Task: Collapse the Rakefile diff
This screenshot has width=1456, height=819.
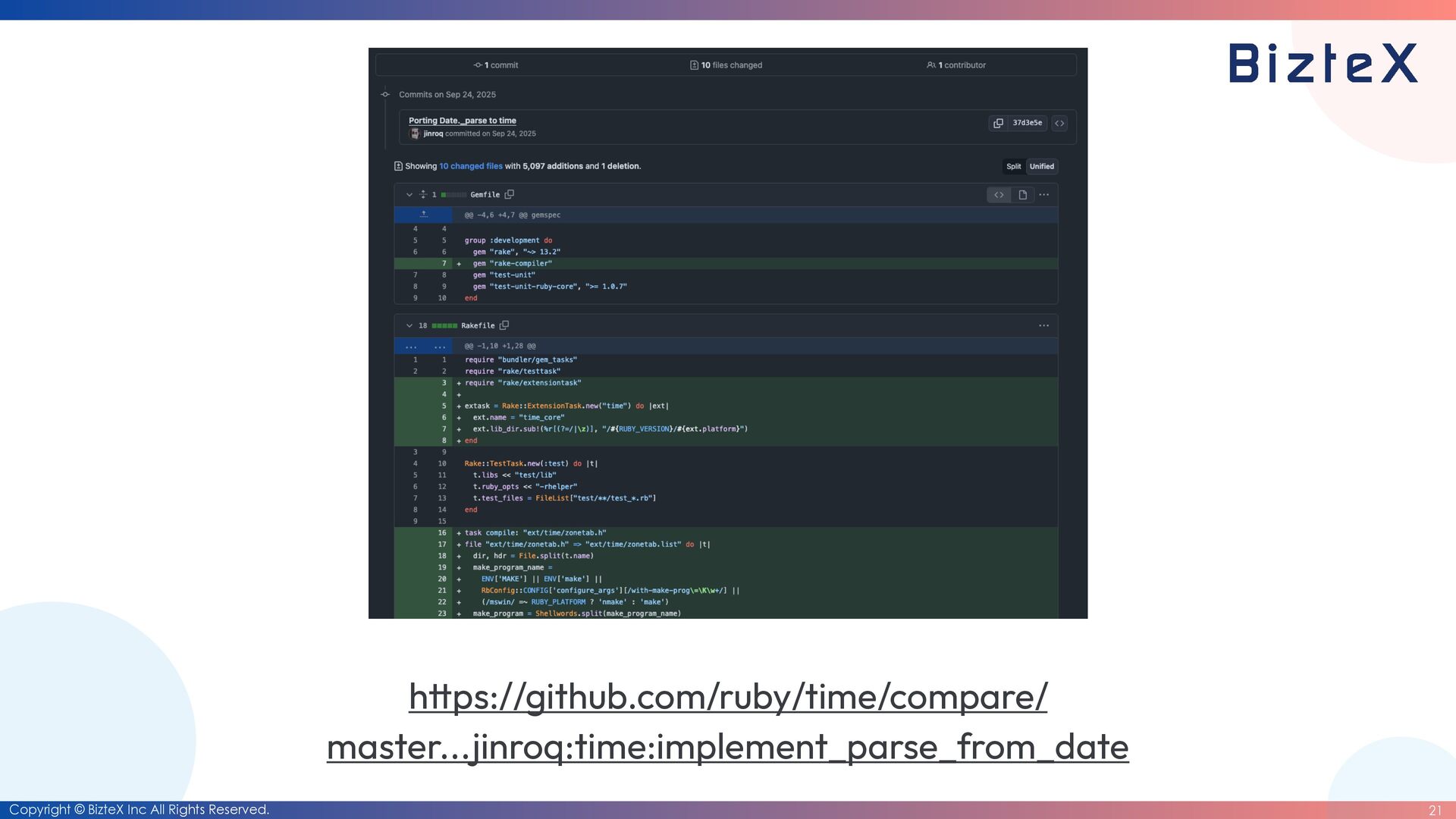Action: tap(409, 325)
